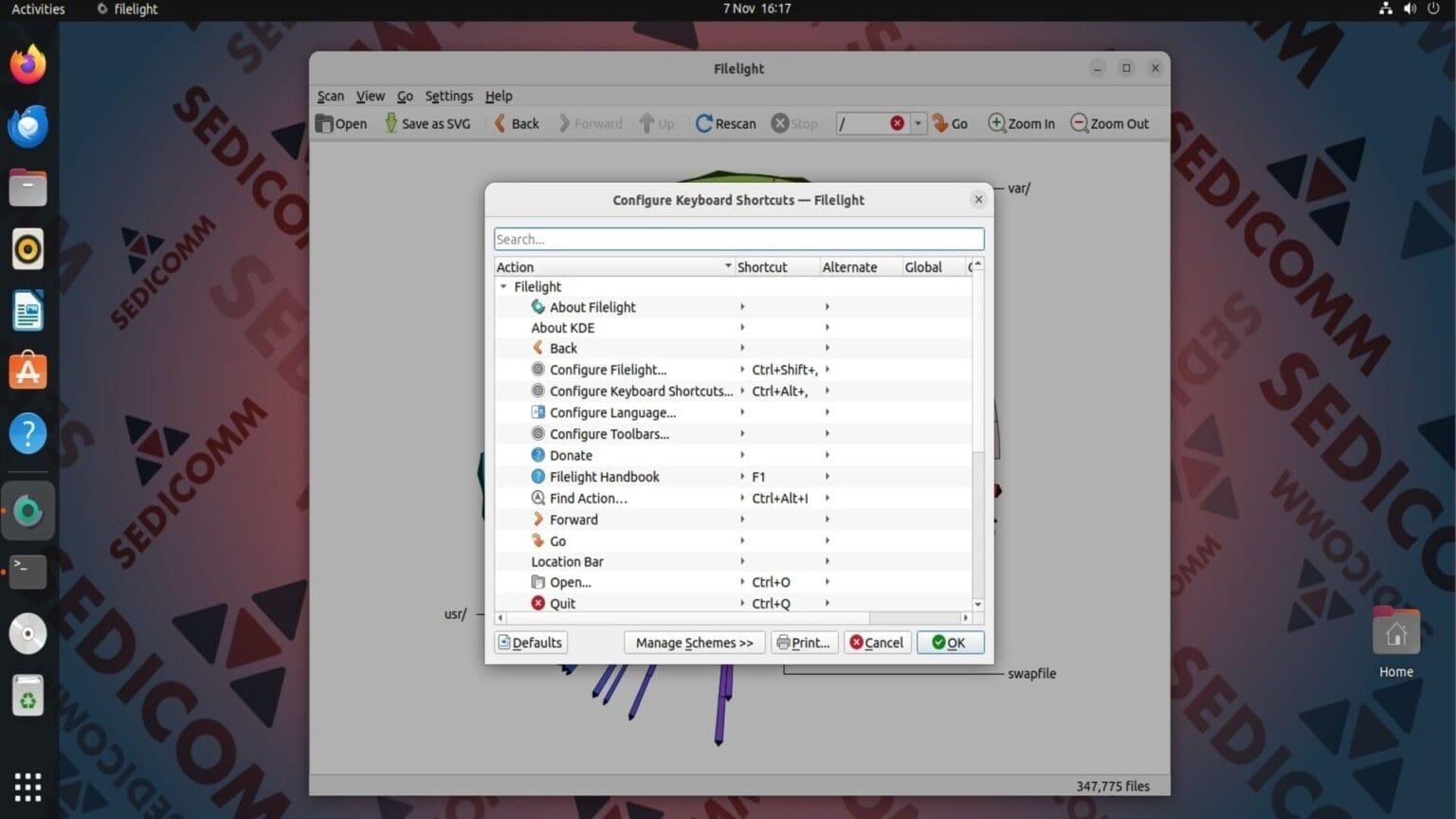
Task: Click Save as SVG in the toolbar
Action: point(427,123)
